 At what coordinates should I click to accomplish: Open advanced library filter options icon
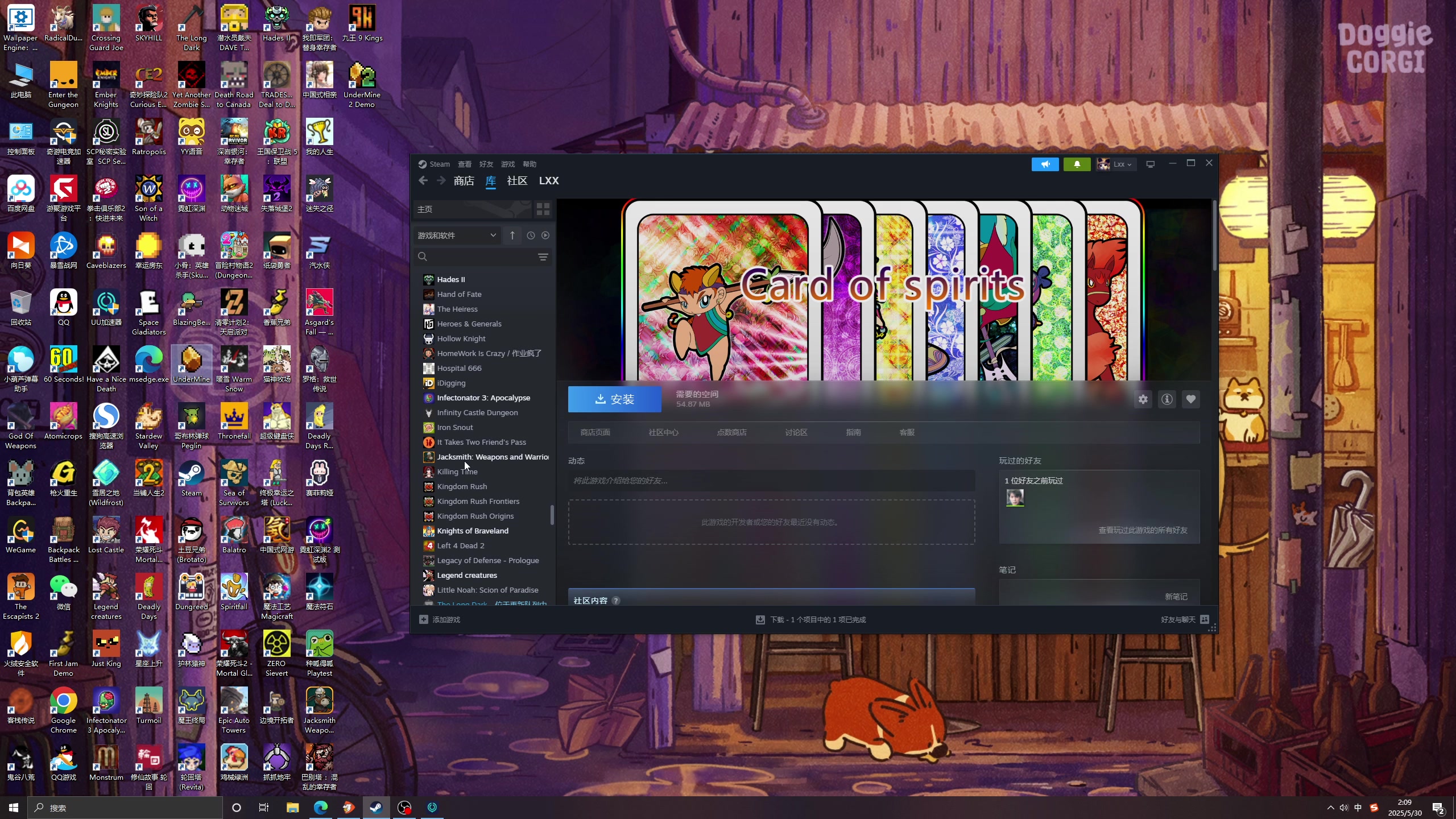543,257
